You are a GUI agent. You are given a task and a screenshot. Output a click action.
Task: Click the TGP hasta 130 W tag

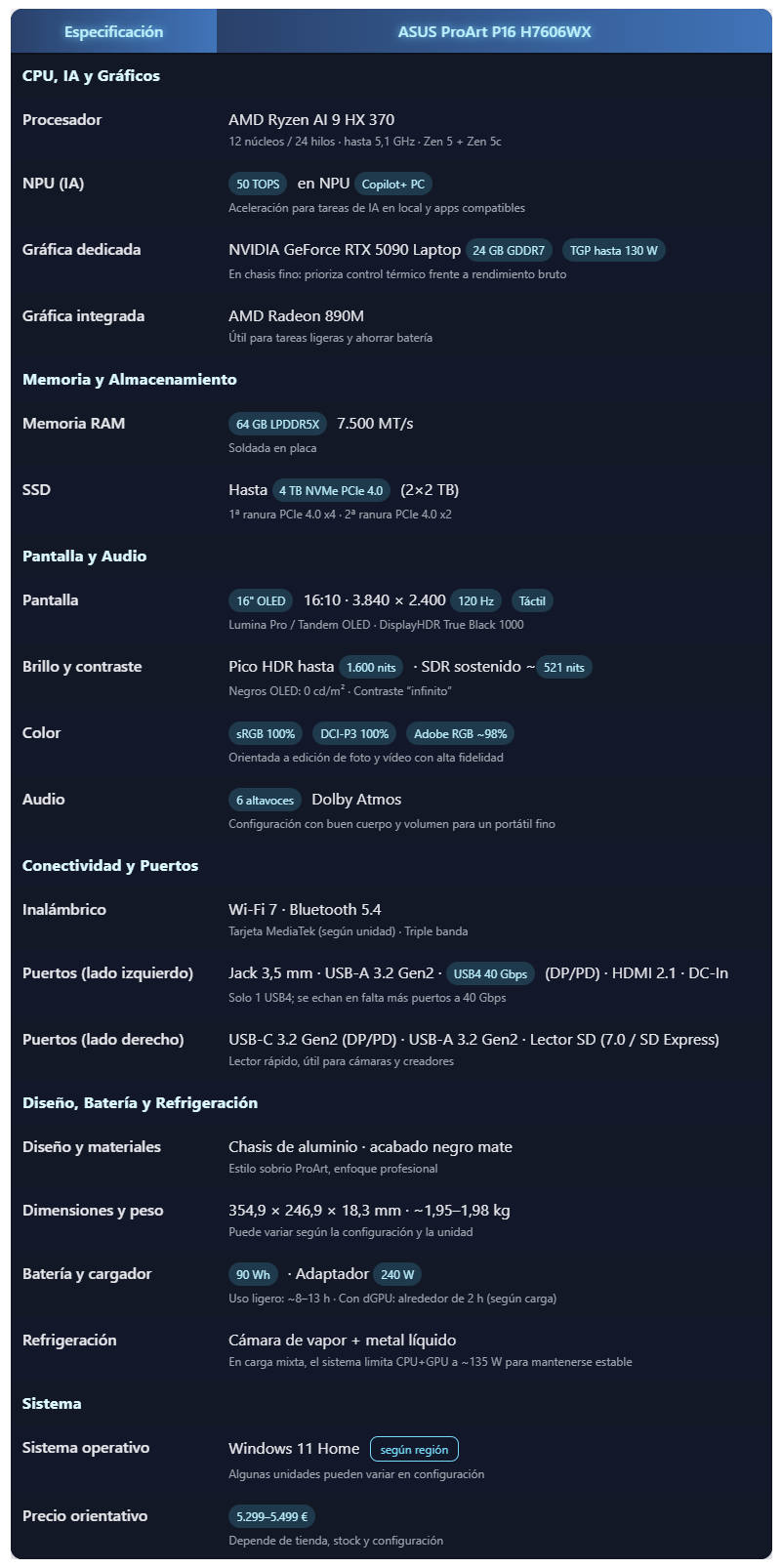pyautogui.click(x=613, y=250)
